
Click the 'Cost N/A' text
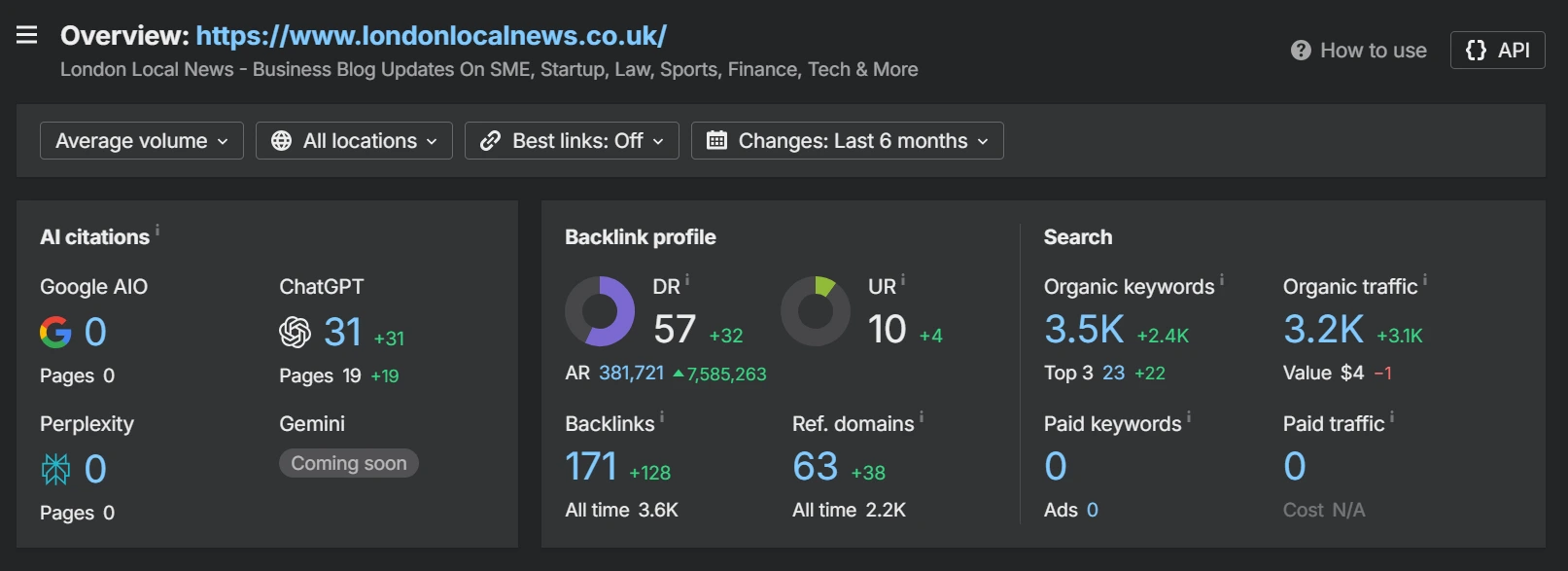(1324, 510)
